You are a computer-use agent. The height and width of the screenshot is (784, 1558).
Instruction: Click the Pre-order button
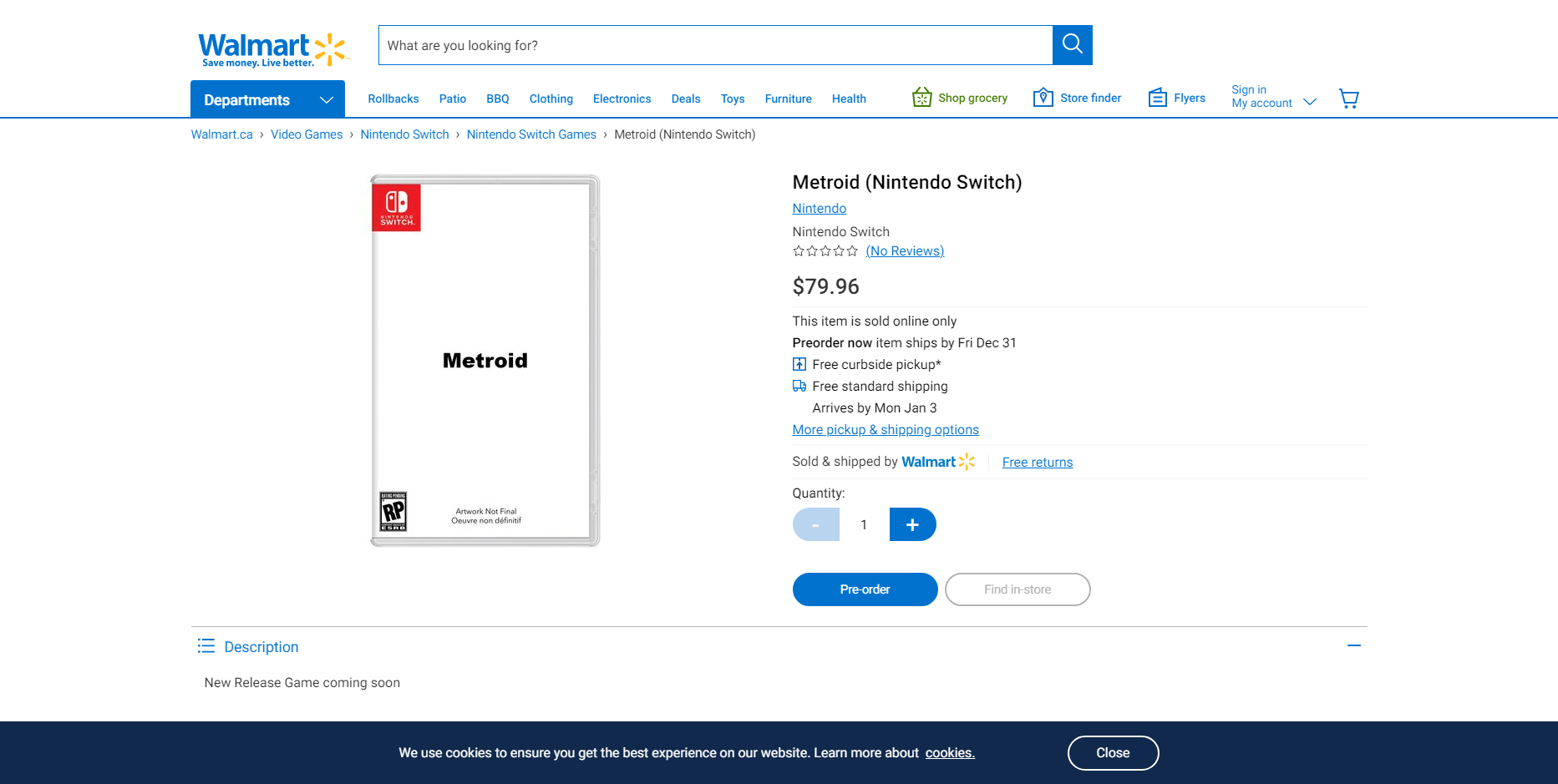click(865, 589)
